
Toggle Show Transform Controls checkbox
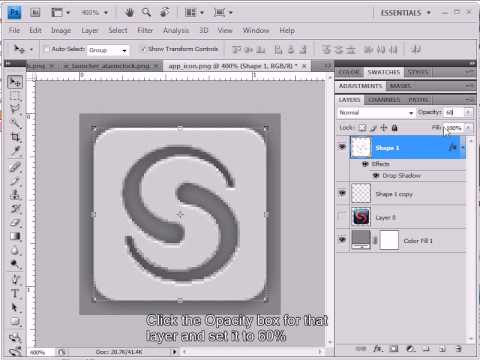click(143, 49)
